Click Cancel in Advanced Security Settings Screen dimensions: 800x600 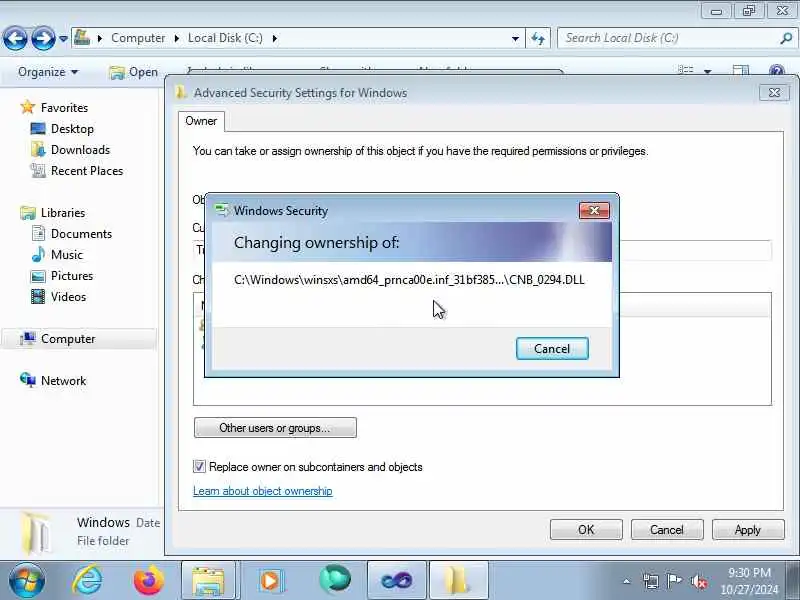667,530
